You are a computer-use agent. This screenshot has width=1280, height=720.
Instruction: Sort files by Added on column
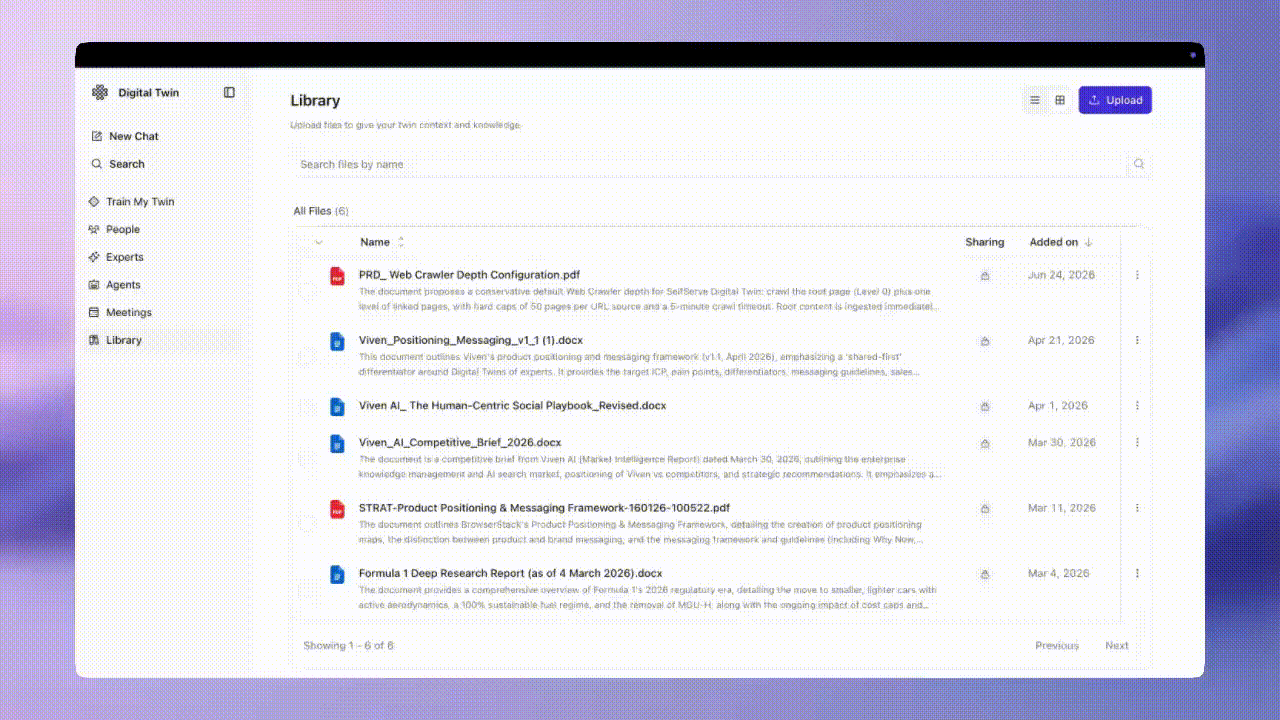1061,242
